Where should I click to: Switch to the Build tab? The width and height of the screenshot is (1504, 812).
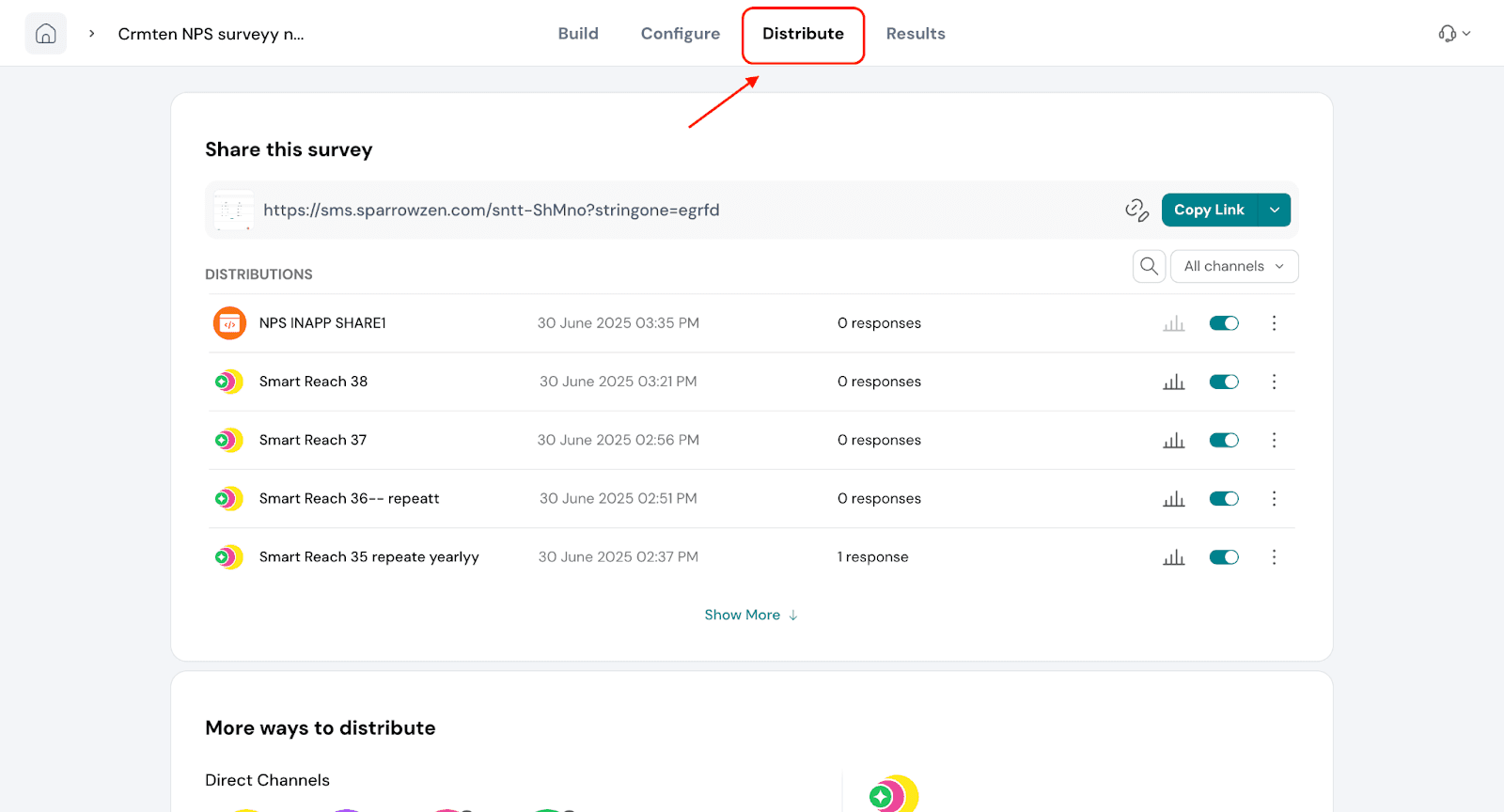coord(578,34)
